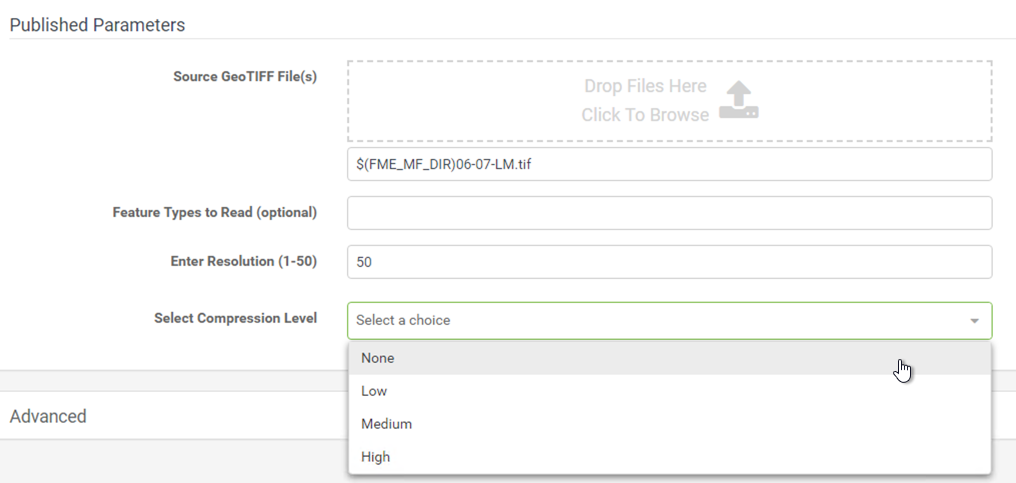Screen dimensions: 1016x483
Task: Open the 'Select a choice' combo box
Action: pos(669,320)
